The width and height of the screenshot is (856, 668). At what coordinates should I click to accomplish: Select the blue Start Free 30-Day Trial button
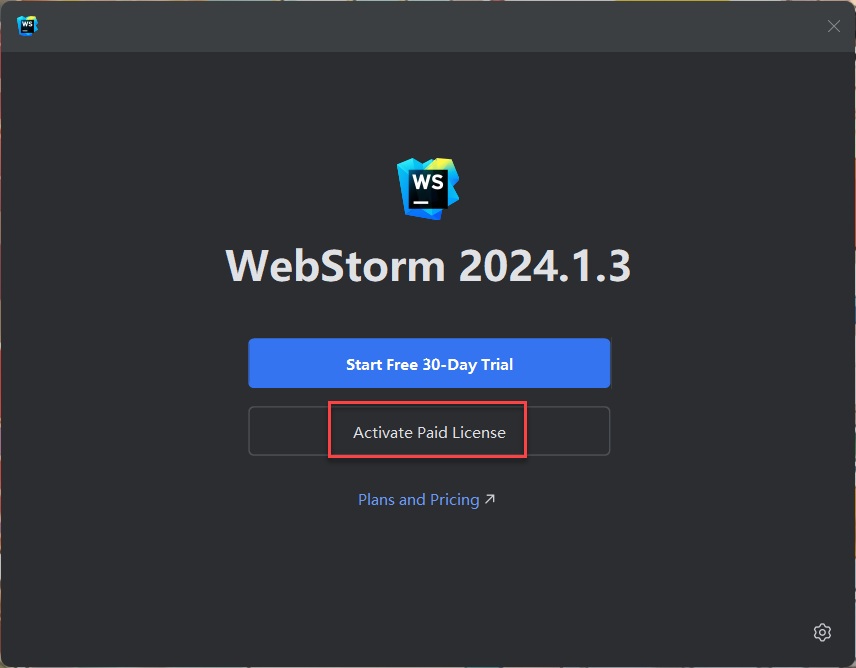[429, 363]
